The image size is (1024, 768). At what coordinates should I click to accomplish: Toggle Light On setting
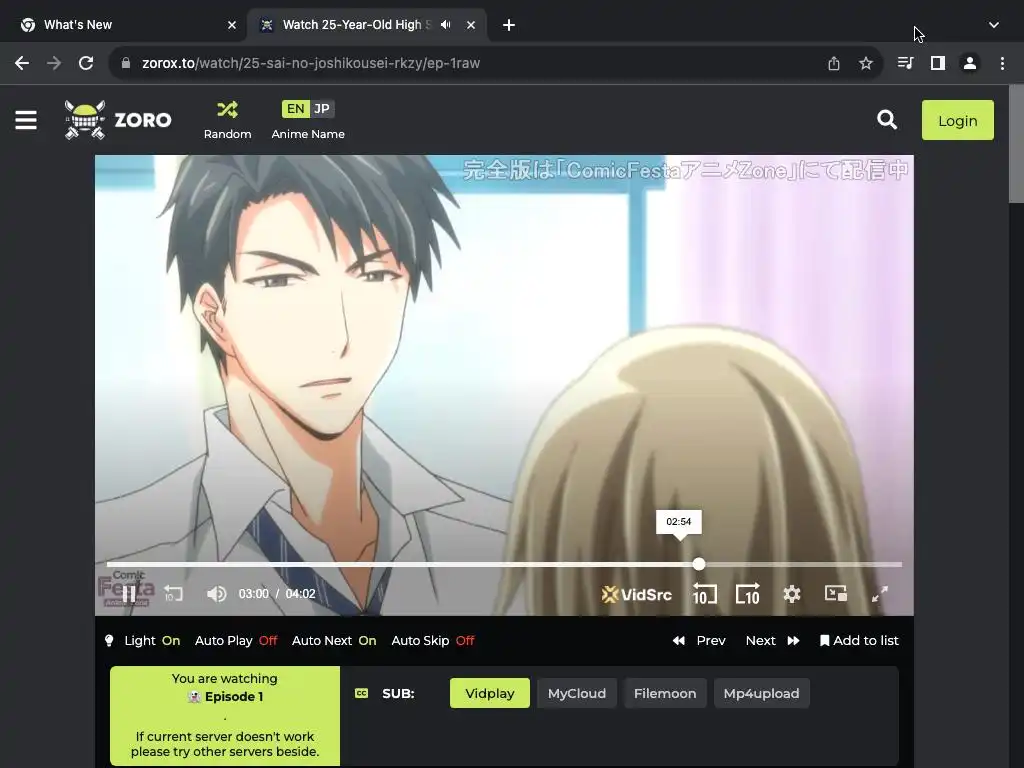click(x=142, y=641)
